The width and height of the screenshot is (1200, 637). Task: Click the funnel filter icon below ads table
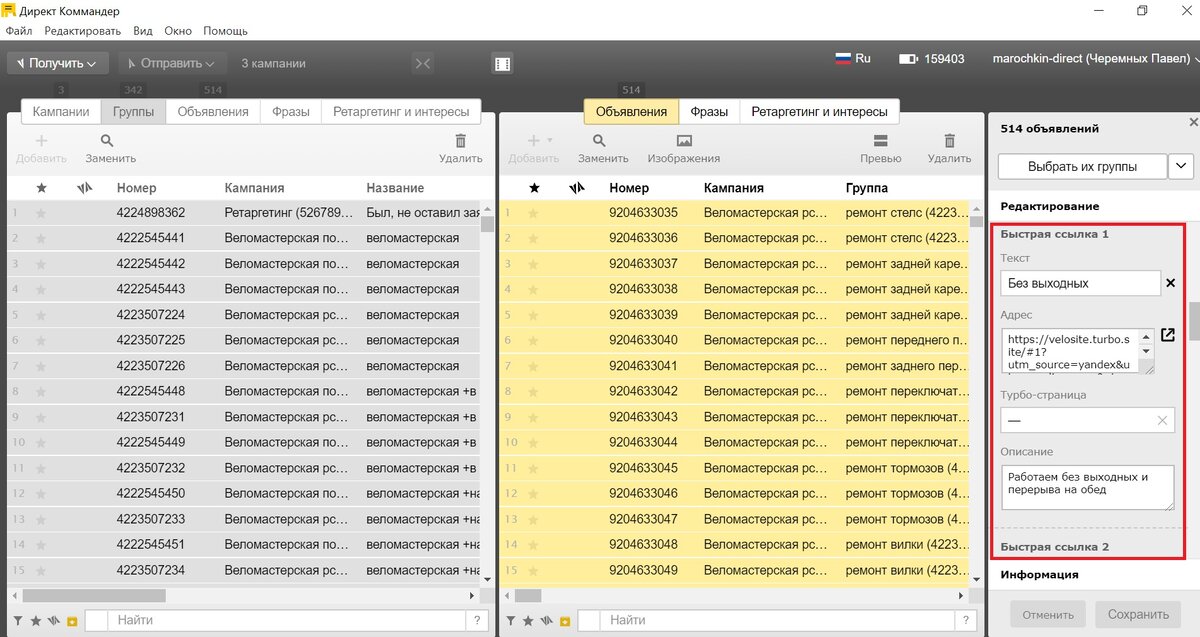pyautogui.click(x=511, y=621)
